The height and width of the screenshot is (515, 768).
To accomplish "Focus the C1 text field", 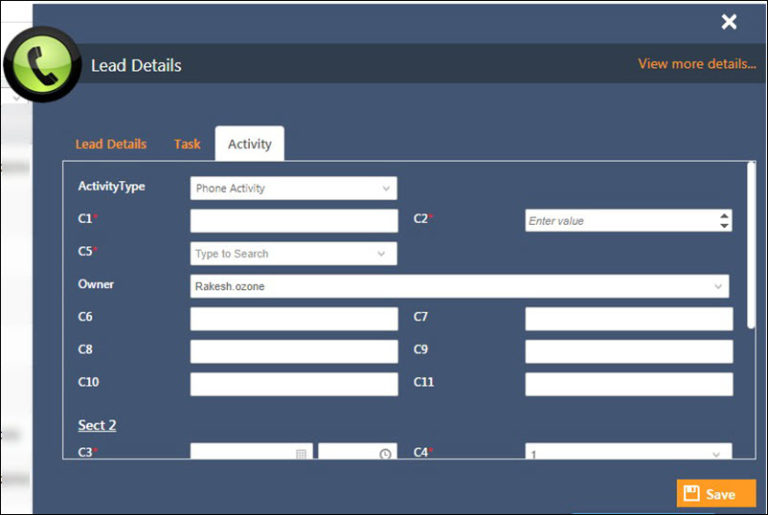I will [x=293, y=221].
